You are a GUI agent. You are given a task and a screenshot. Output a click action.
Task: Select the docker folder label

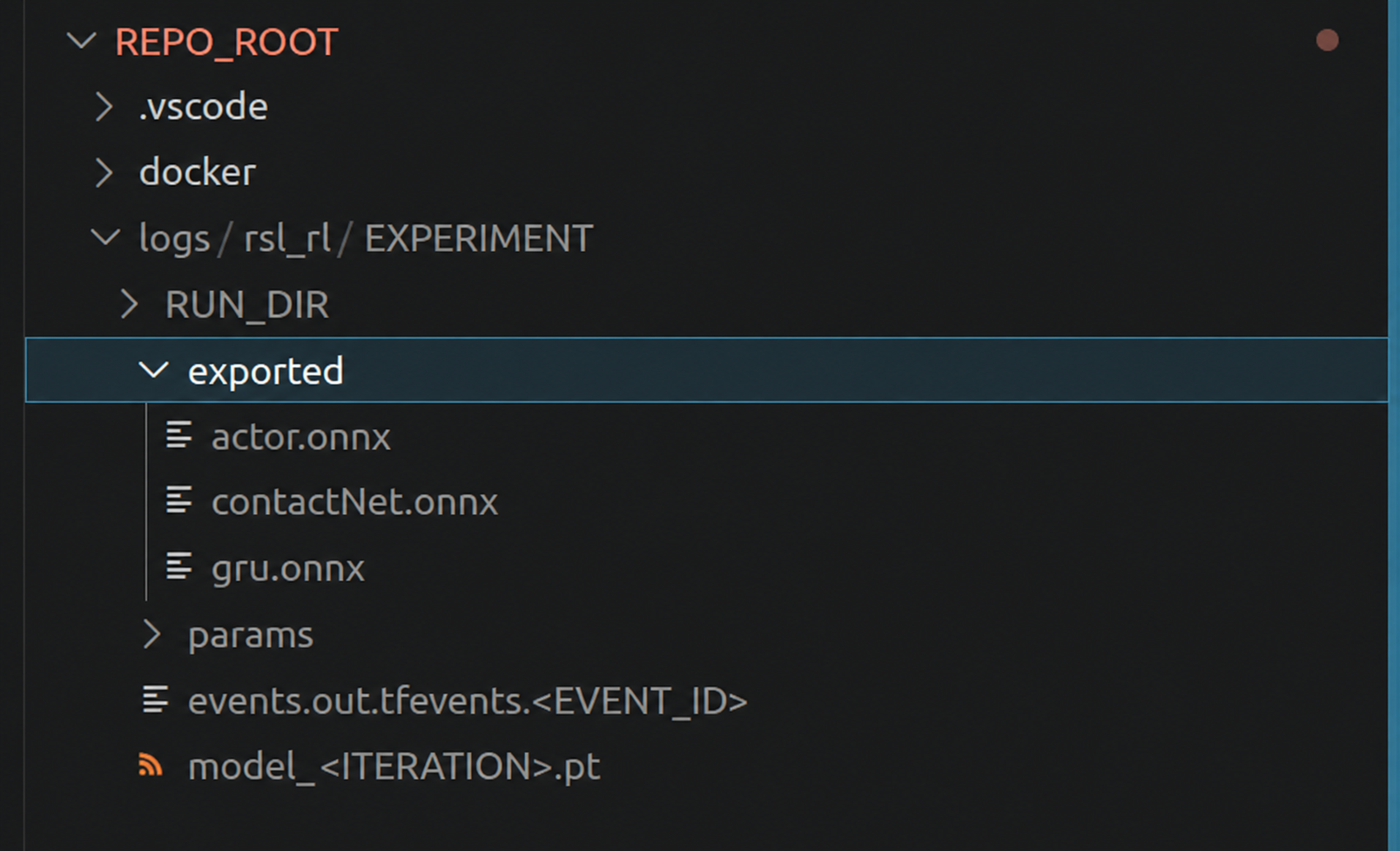point(198,172)
